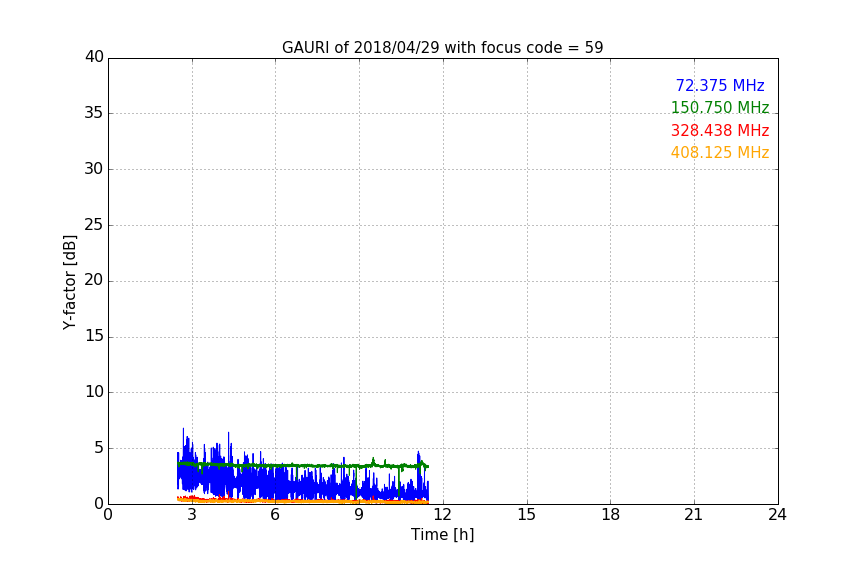
Task: Click the y-axis tick label '25'
Action: point(94,224)
